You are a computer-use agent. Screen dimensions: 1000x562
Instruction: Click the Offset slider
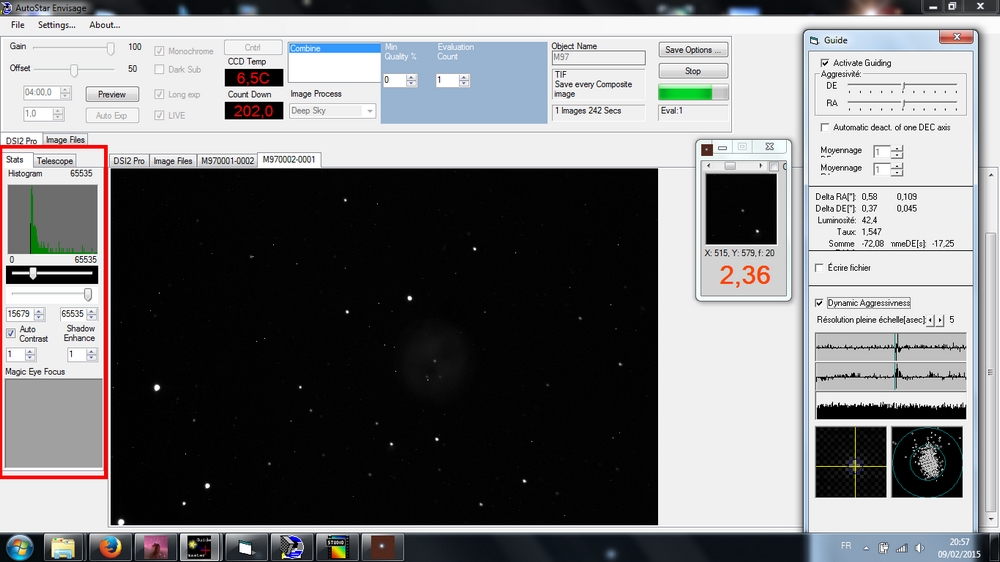[x=74, y=69]
